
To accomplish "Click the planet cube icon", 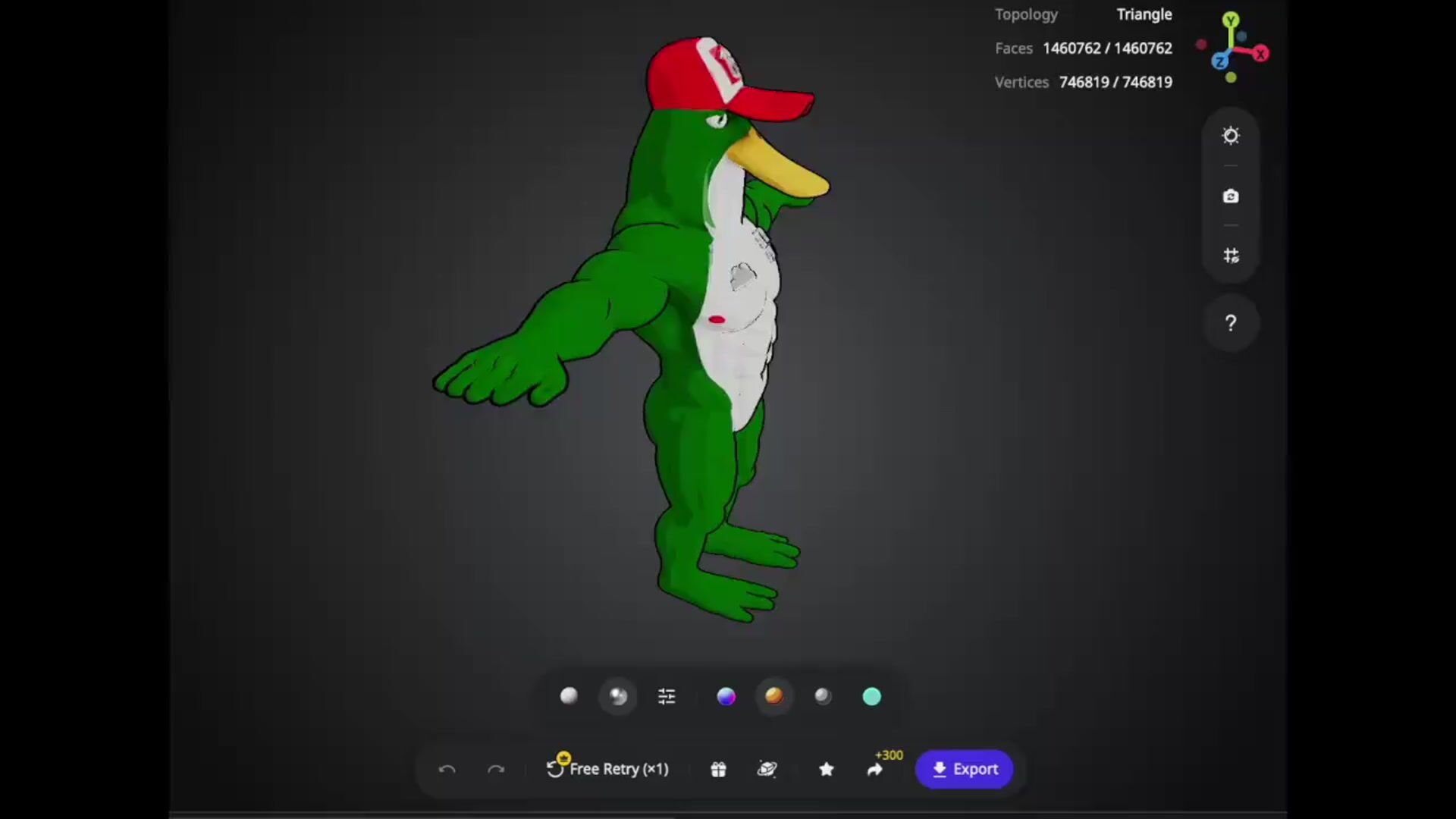I will coord(767,770).
